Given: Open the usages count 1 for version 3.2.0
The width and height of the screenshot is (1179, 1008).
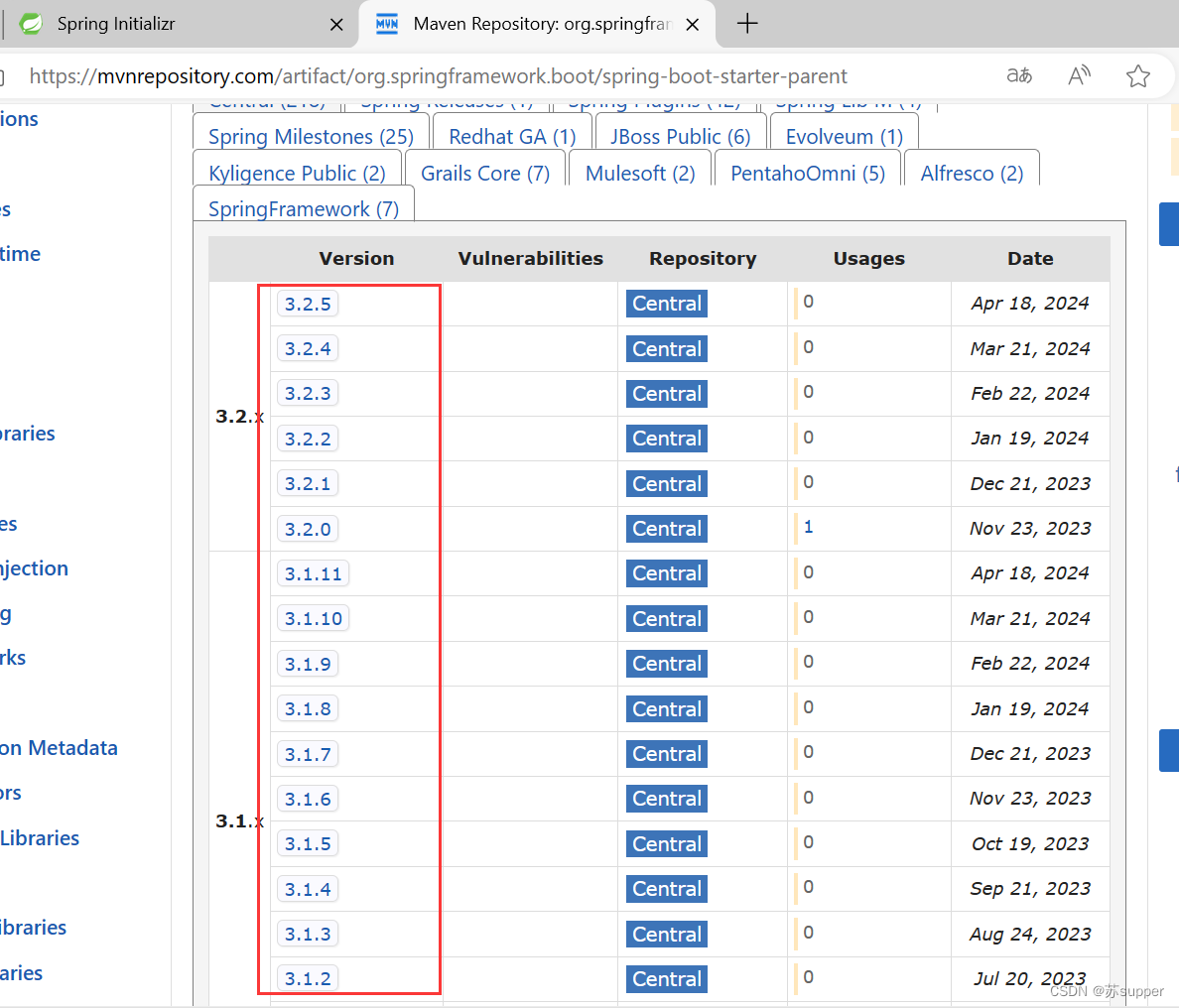Looking at the screenshot, I should click(x=808, y=527).
